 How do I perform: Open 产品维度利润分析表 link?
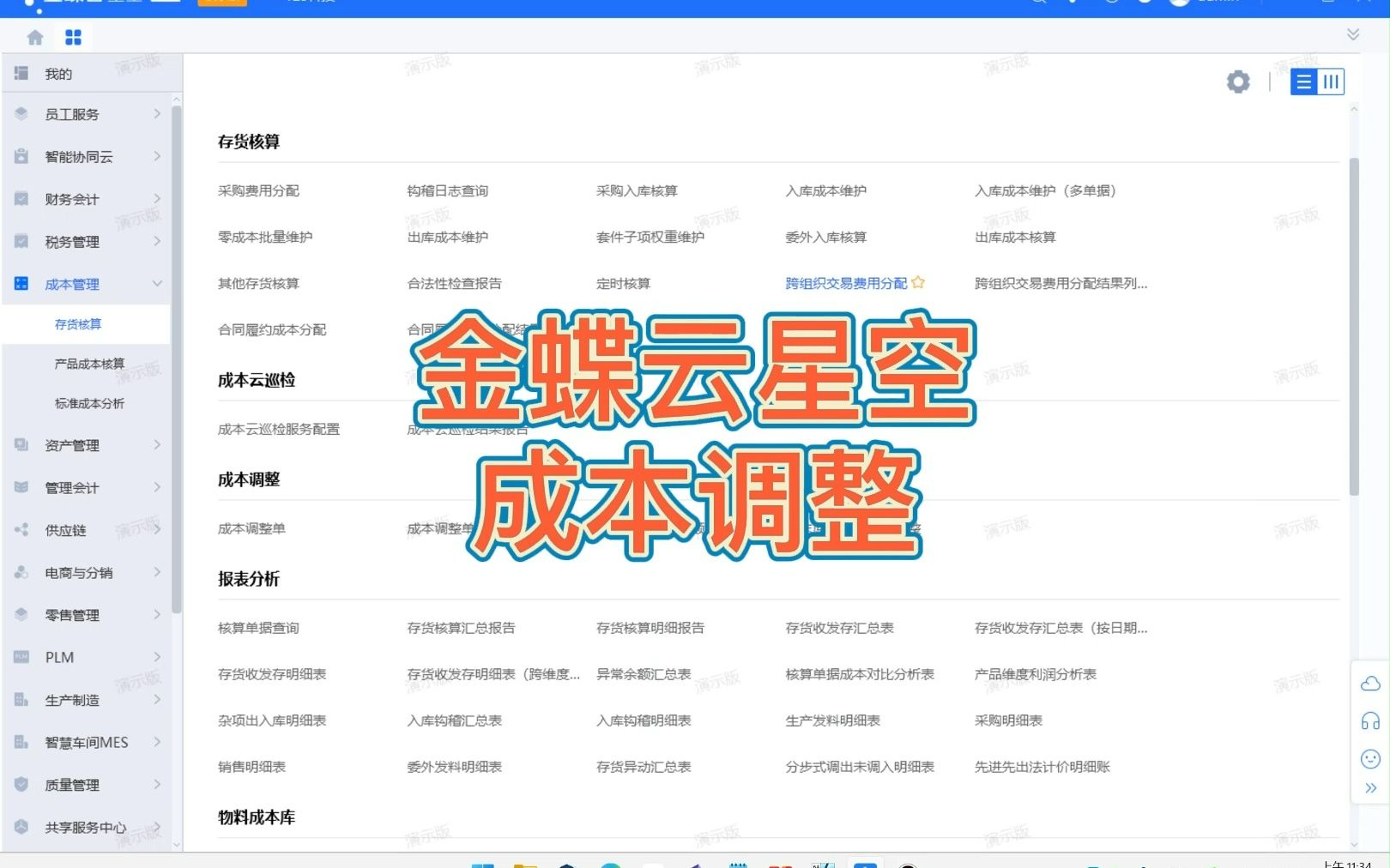click(1036, 674)
